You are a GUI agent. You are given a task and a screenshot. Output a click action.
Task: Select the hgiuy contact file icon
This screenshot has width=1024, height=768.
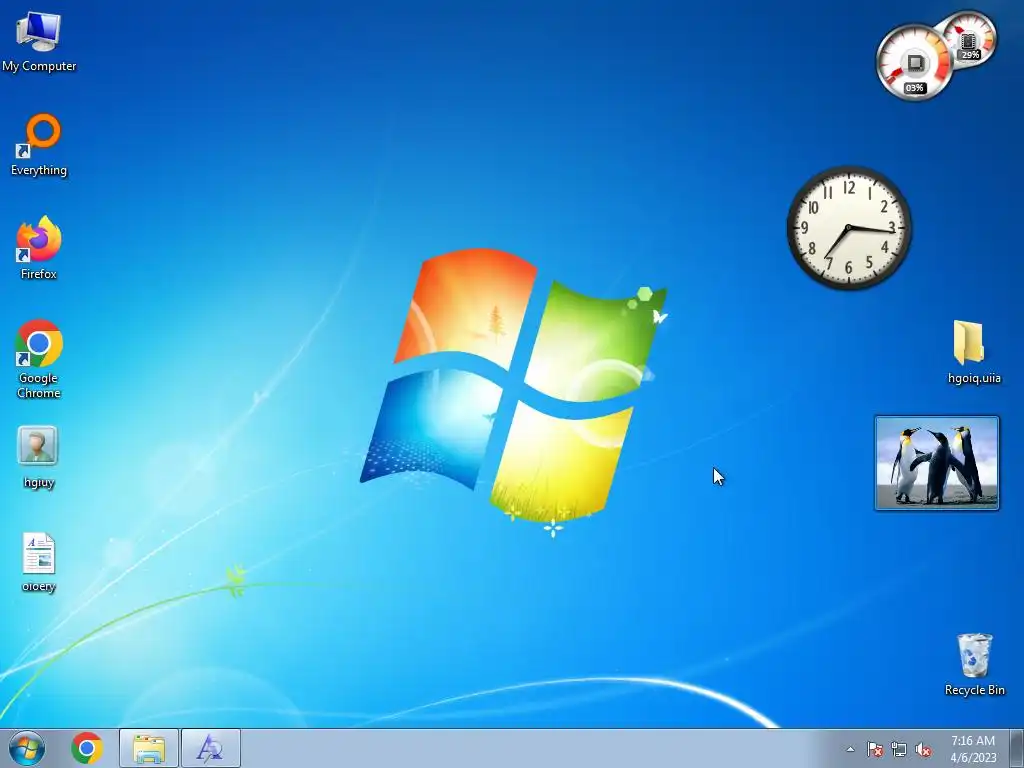39,457
